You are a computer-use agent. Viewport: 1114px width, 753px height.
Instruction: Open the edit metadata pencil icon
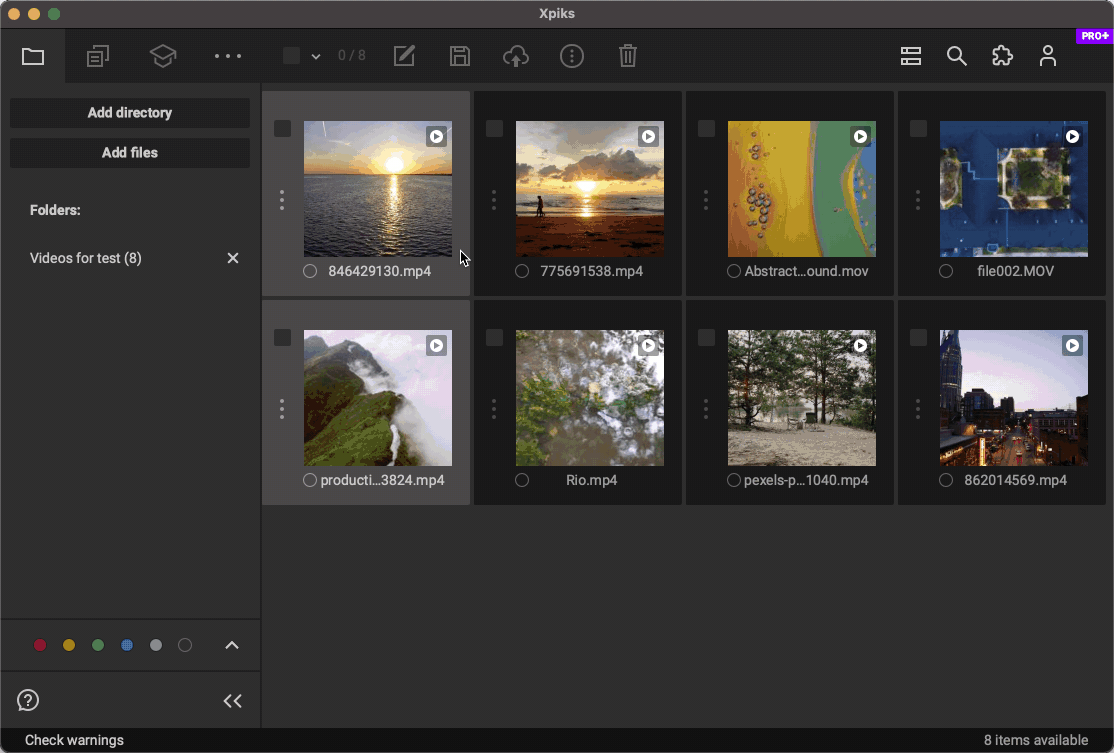coord(404,56)
